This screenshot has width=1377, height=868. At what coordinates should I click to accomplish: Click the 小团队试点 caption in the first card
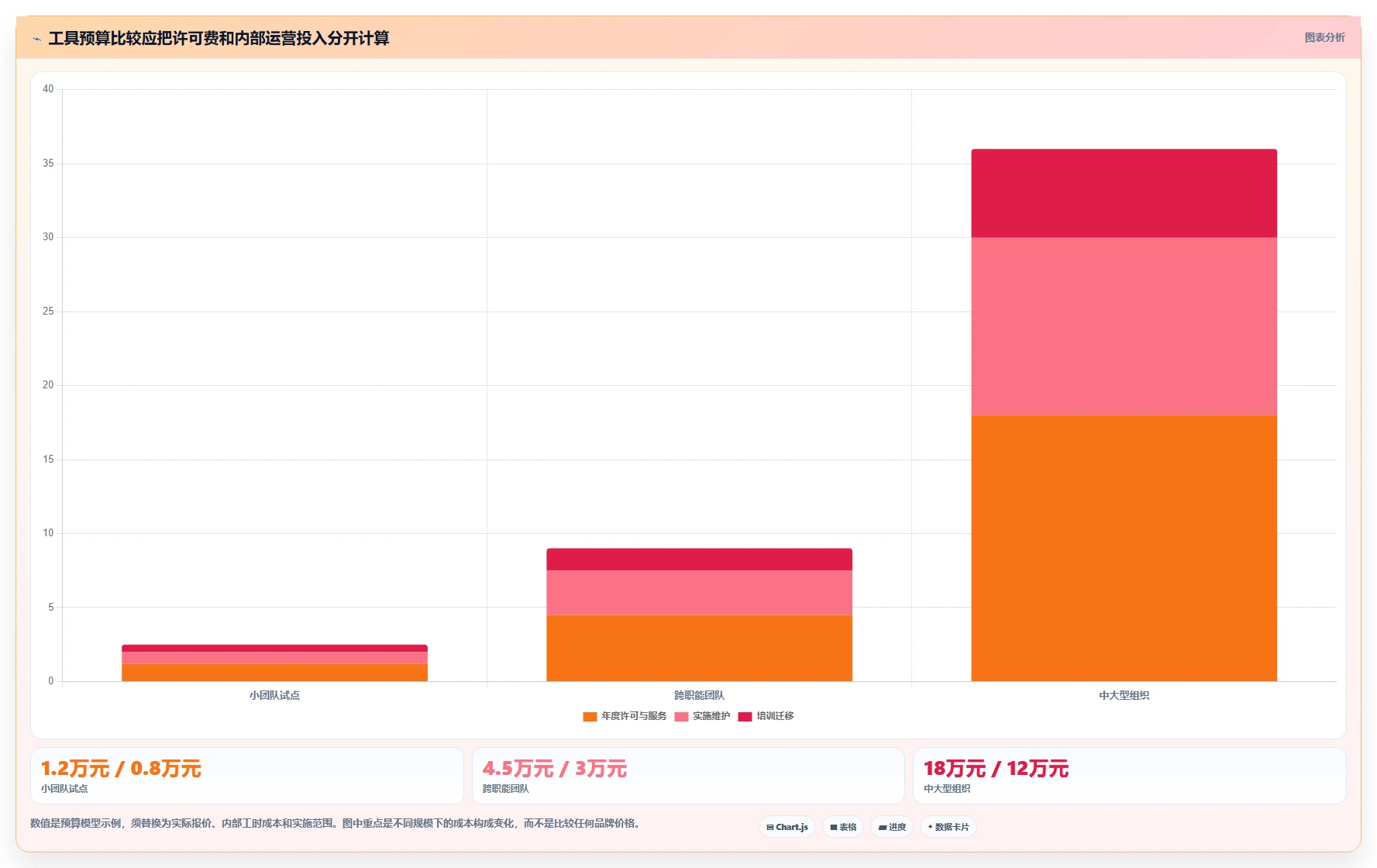click(x=64, y=789)
